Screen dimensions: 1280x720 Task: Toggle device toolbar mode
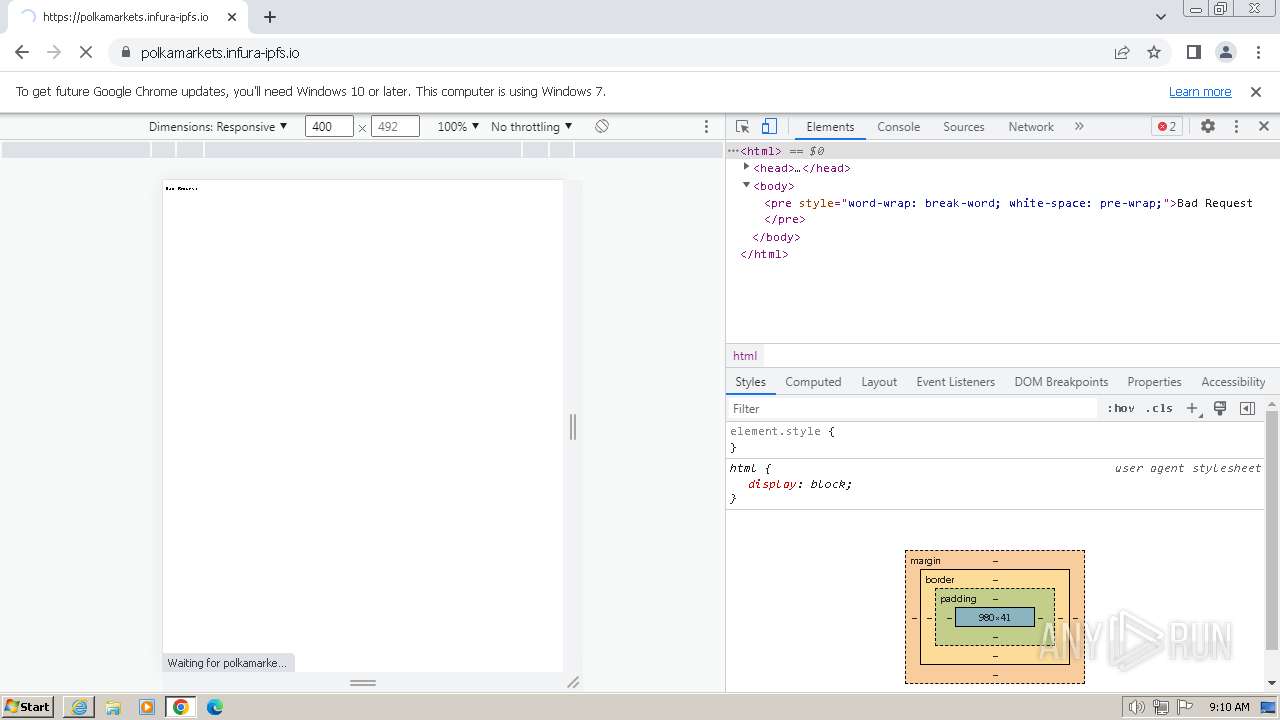click(x=769, y=126)
